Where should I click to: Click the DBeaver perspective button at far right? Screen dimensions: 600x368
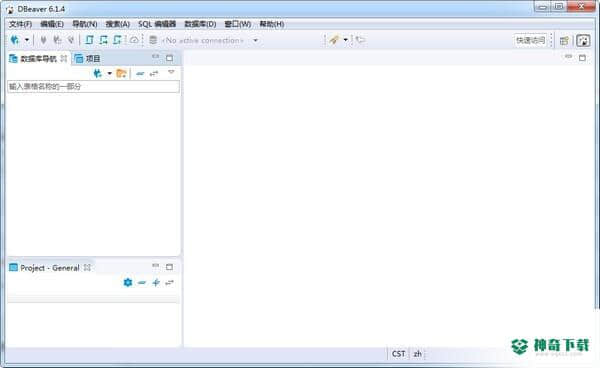click(x=583, y=41)
